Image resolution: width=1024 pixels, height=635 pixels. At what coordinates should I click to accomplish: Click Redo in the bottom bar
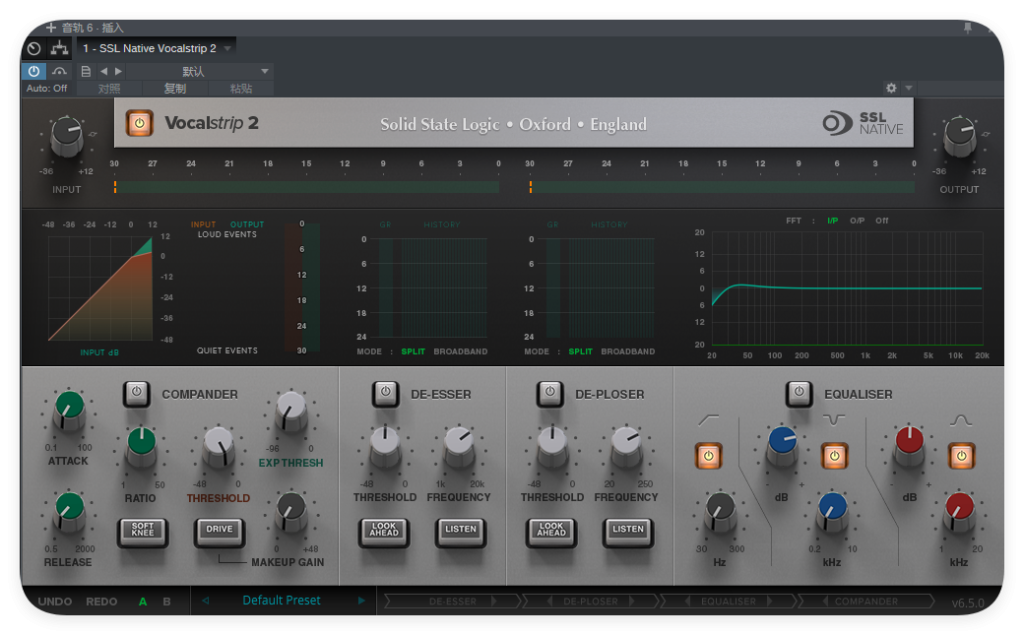pos(102,602)
